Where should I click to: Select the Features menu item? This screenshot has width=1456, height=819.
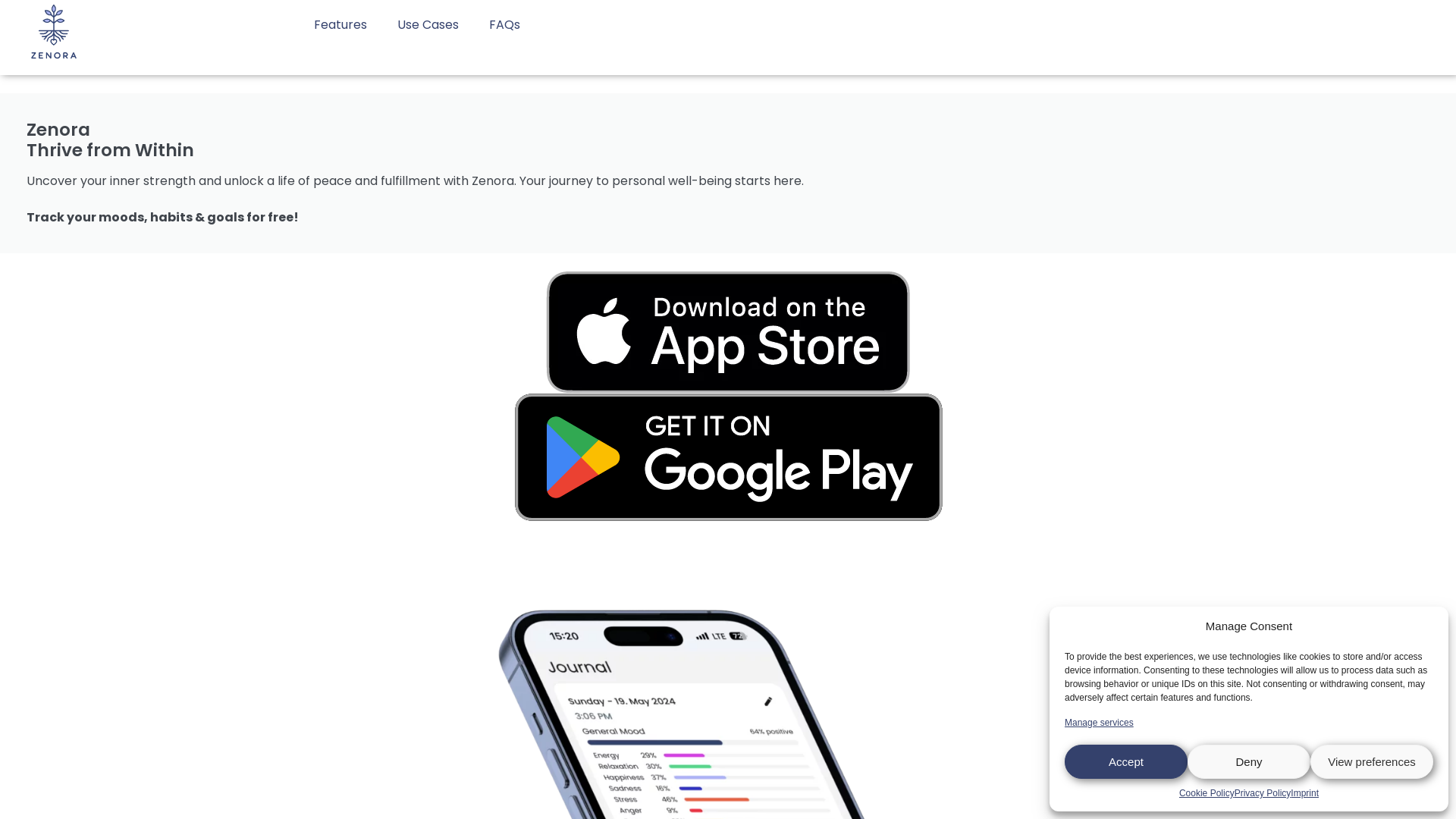340,24
